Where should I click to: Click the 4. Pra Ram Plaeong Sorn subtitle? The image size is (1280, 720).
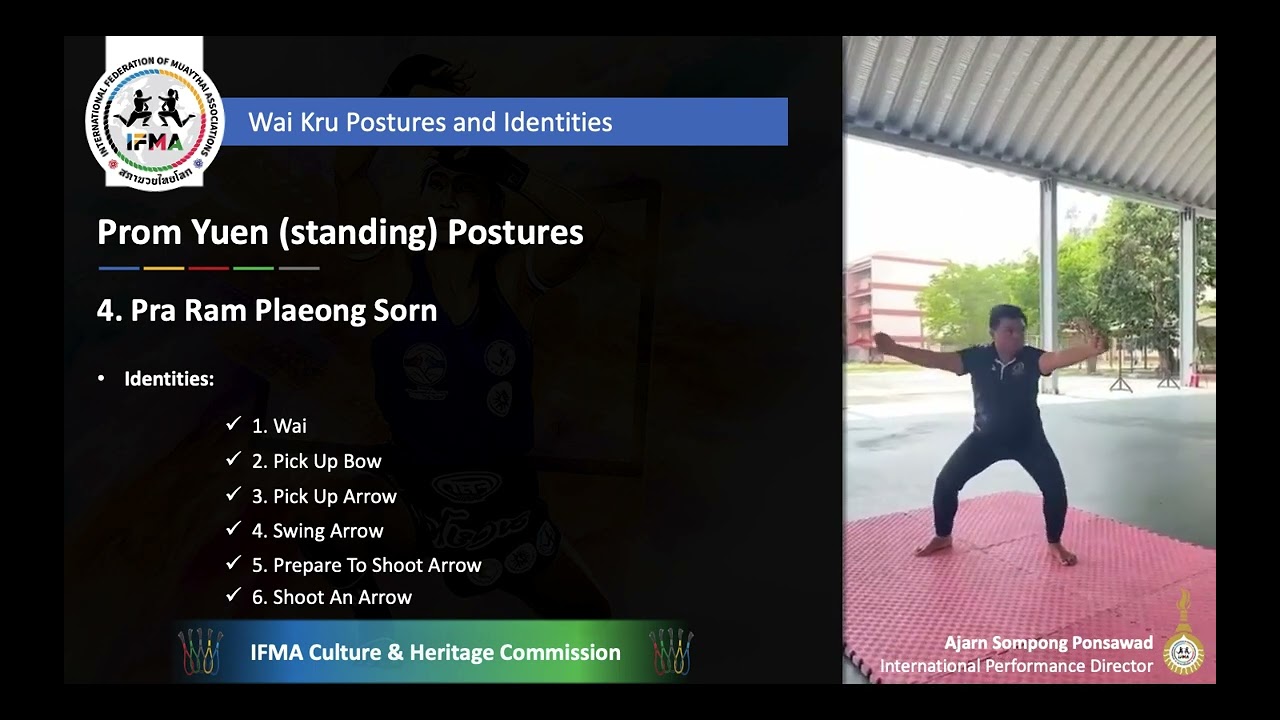coord(267,311)
